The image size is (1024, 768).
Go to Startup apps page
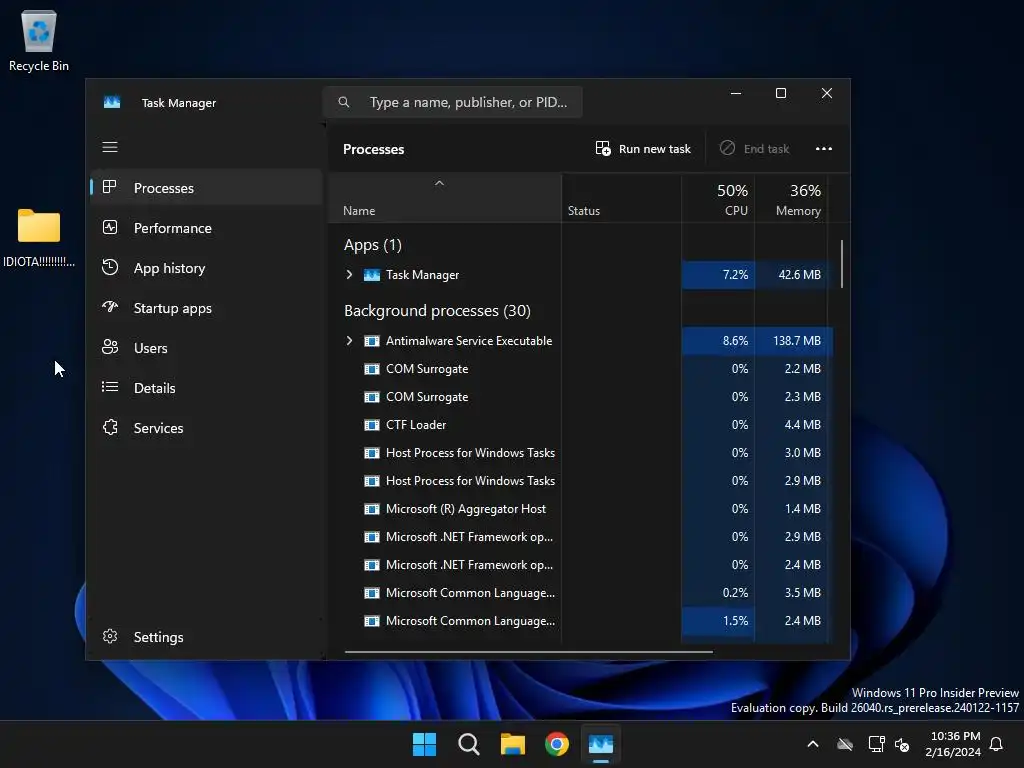[206, 308]
